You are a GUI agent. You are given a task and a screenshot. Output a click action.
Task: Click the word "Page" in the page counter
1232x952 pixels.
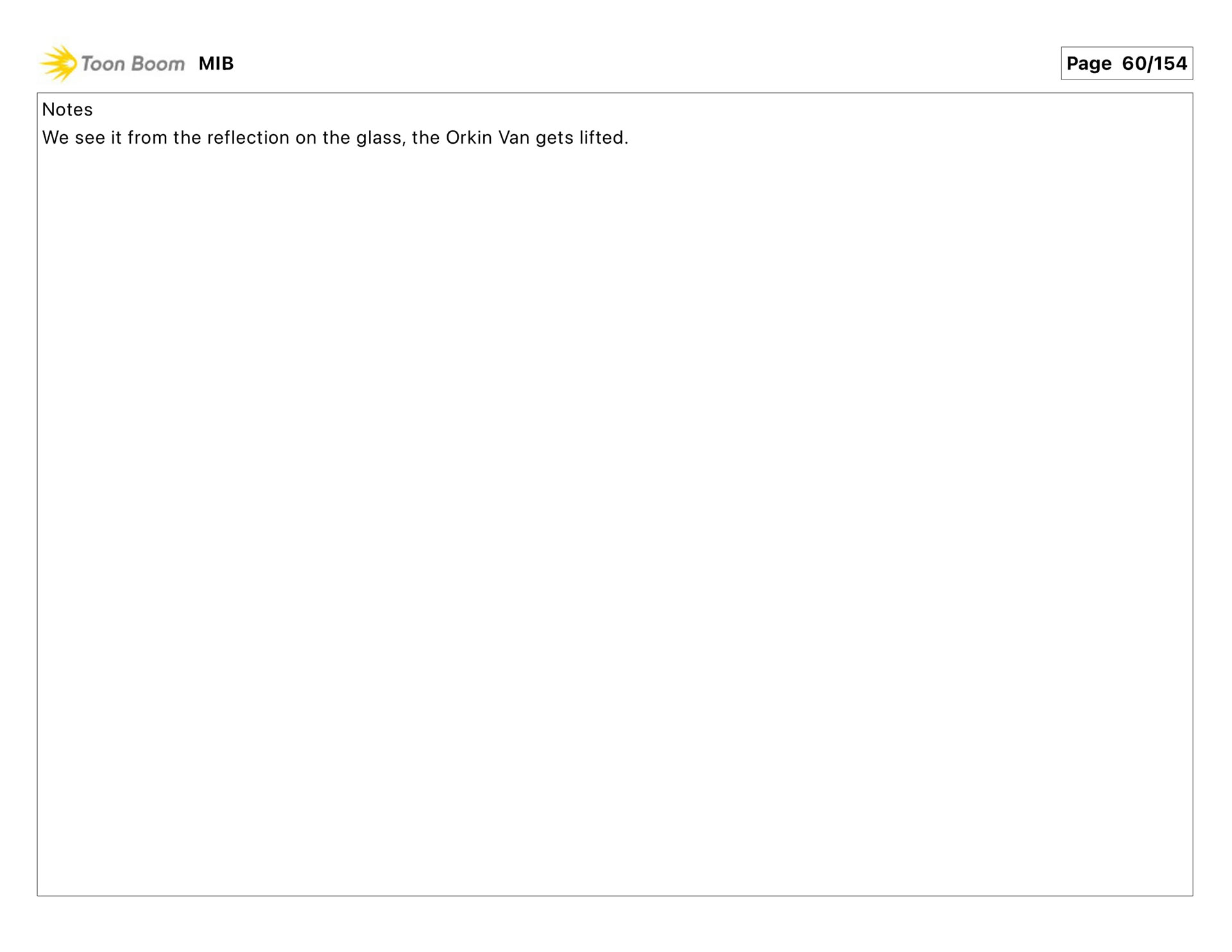[1089, 64]
